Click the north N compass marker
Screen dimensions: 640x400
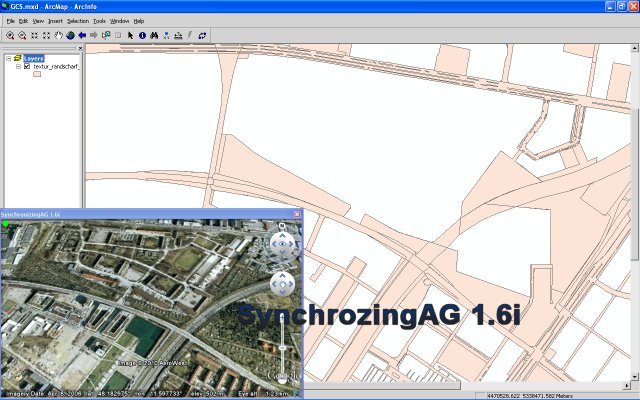click(x=282, y=226)
